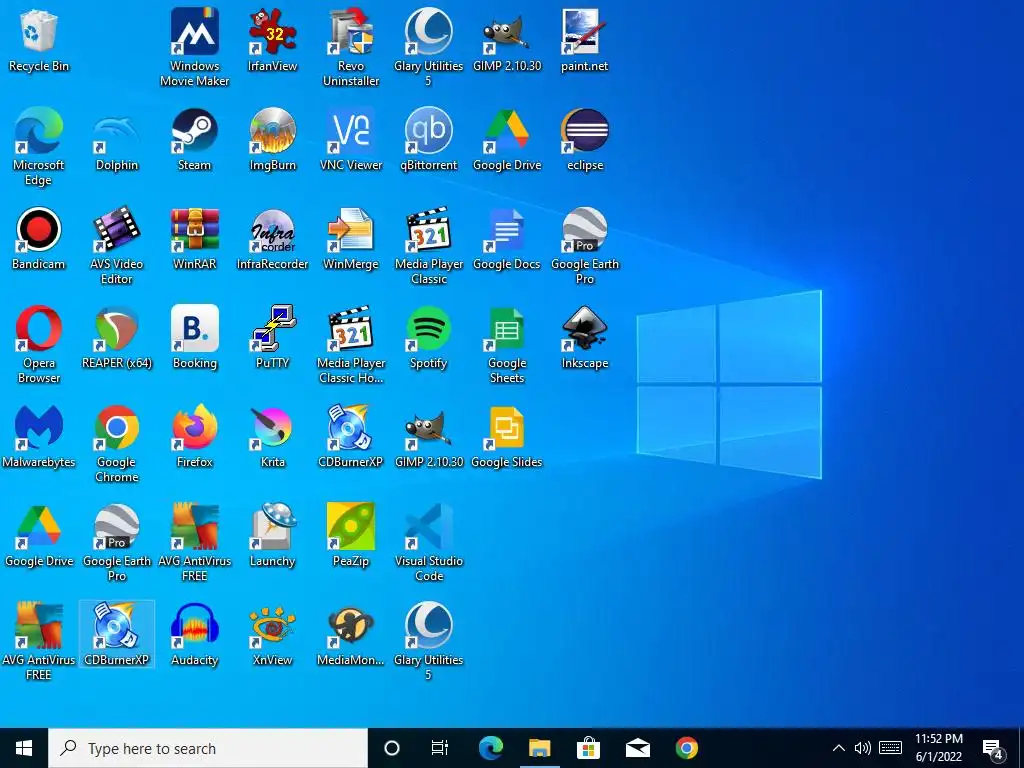Focus the 'Type here to search' box
The height and width of the screenshot is (768, 1024).
click(208, 748)
